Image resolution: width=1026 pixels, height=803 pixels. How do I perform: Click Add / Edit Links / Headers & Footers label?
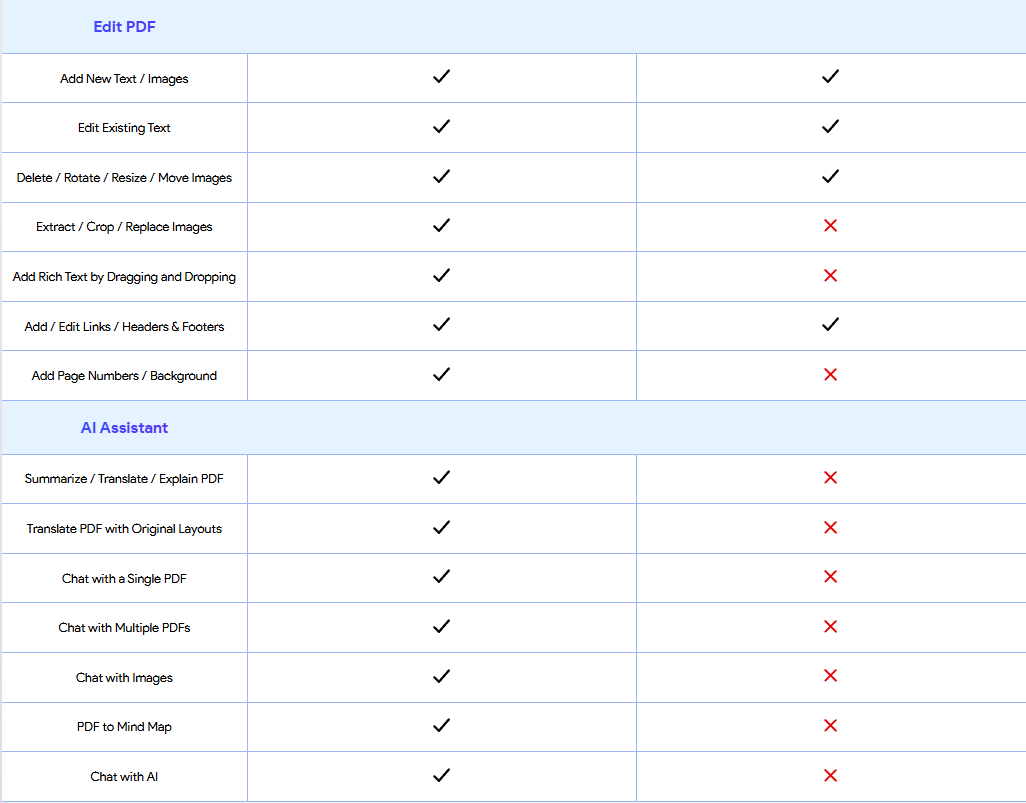click(124, 327)
